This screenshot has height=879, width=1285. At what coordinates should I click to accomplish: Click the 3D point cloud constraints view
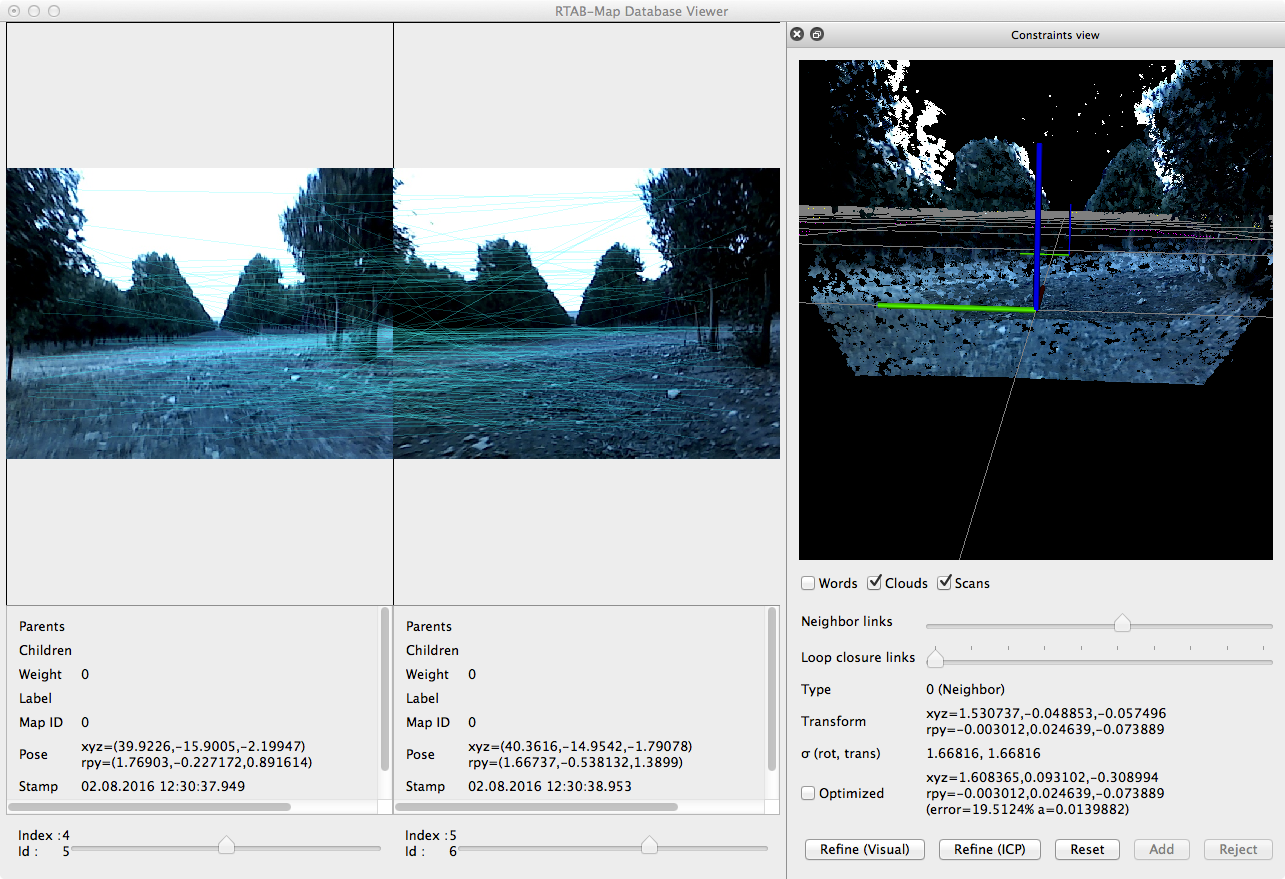tap(1035, 310)
